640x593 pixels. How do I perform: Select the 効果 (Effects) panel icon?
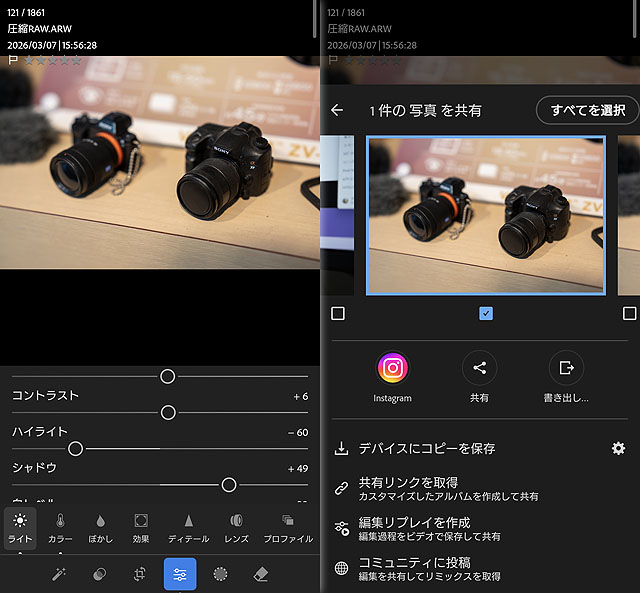(141, 527)
